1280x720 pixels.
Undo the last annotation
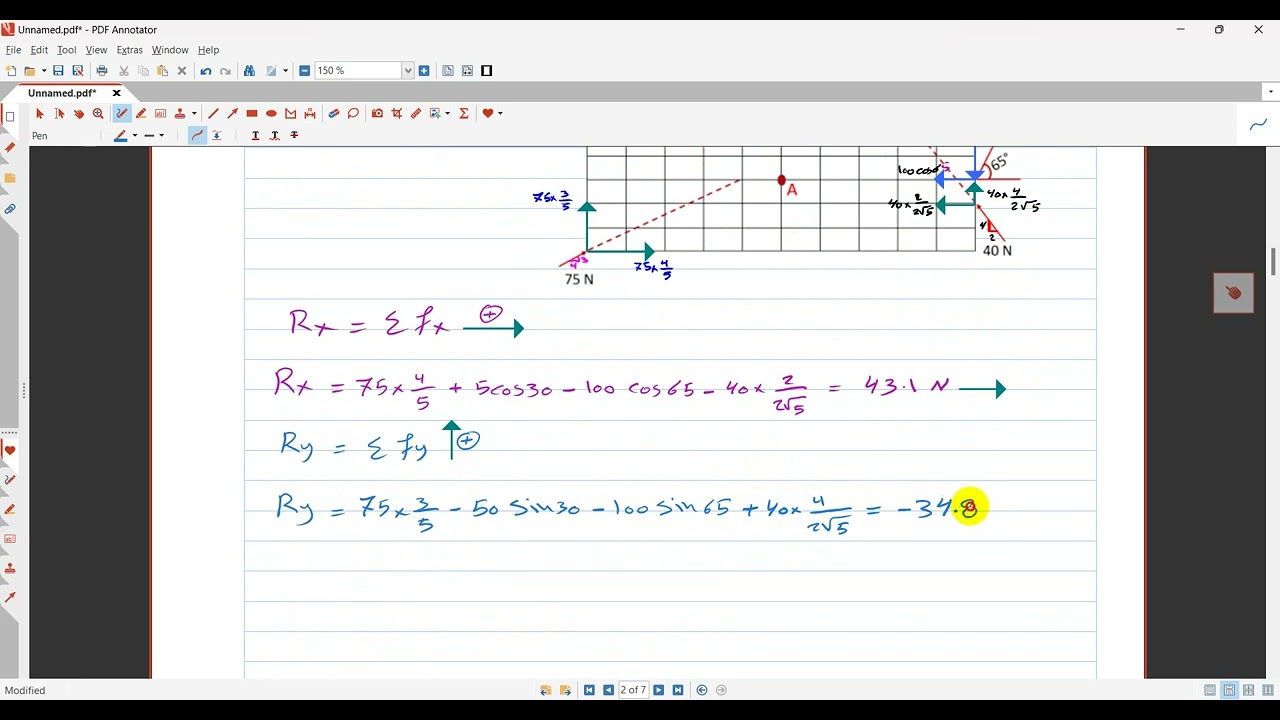(x=206, y=71)
